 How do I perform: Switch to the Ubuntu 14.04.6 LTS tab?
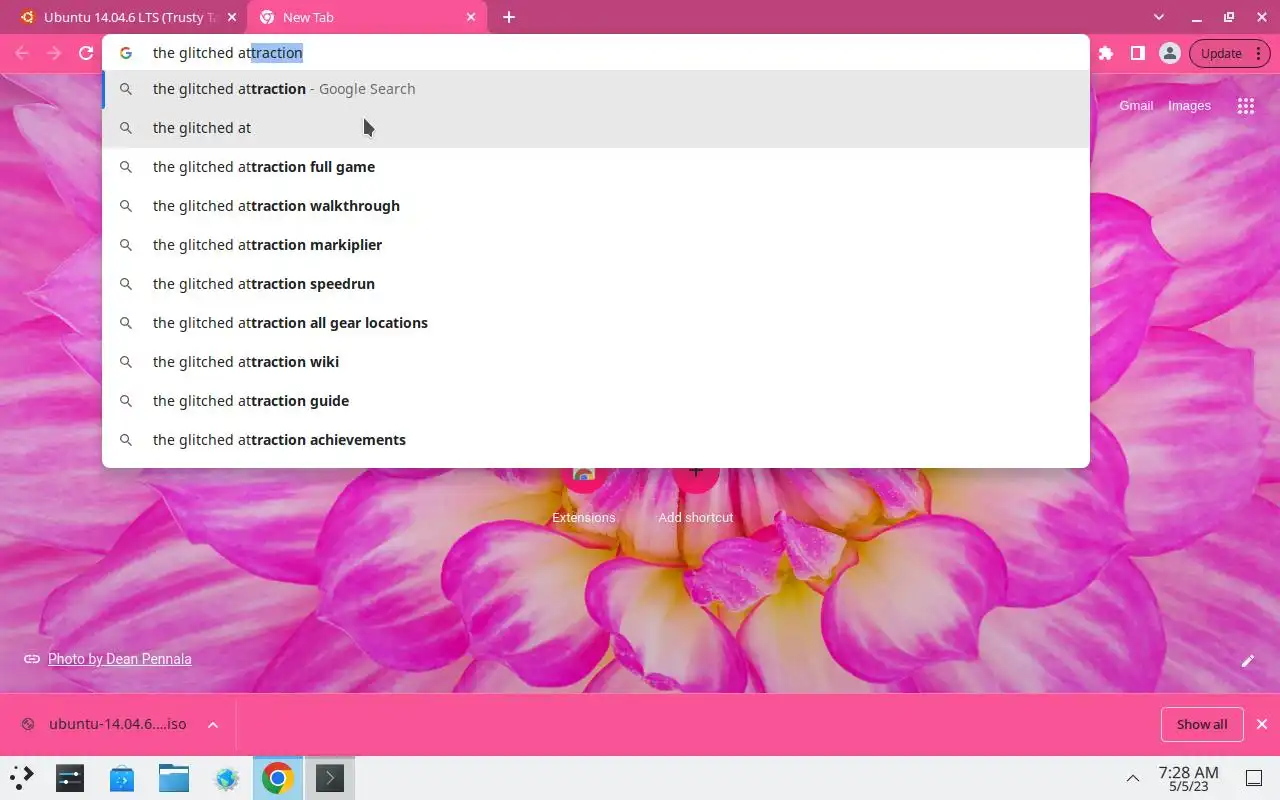click(x=128, y=17)
